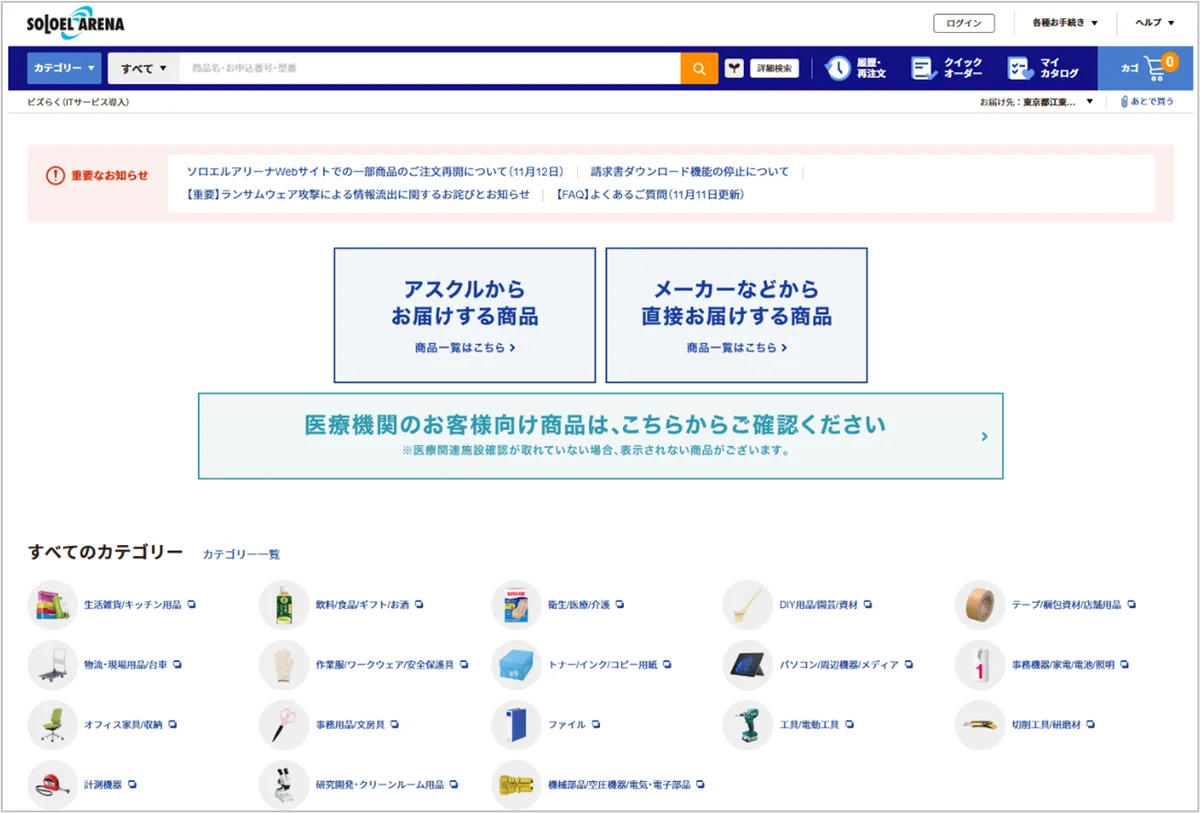Open マイカタログ from the checklist-heart icon
Image resolution: width=1200 pixels, height=813 pixels.
coord(1020,67)
